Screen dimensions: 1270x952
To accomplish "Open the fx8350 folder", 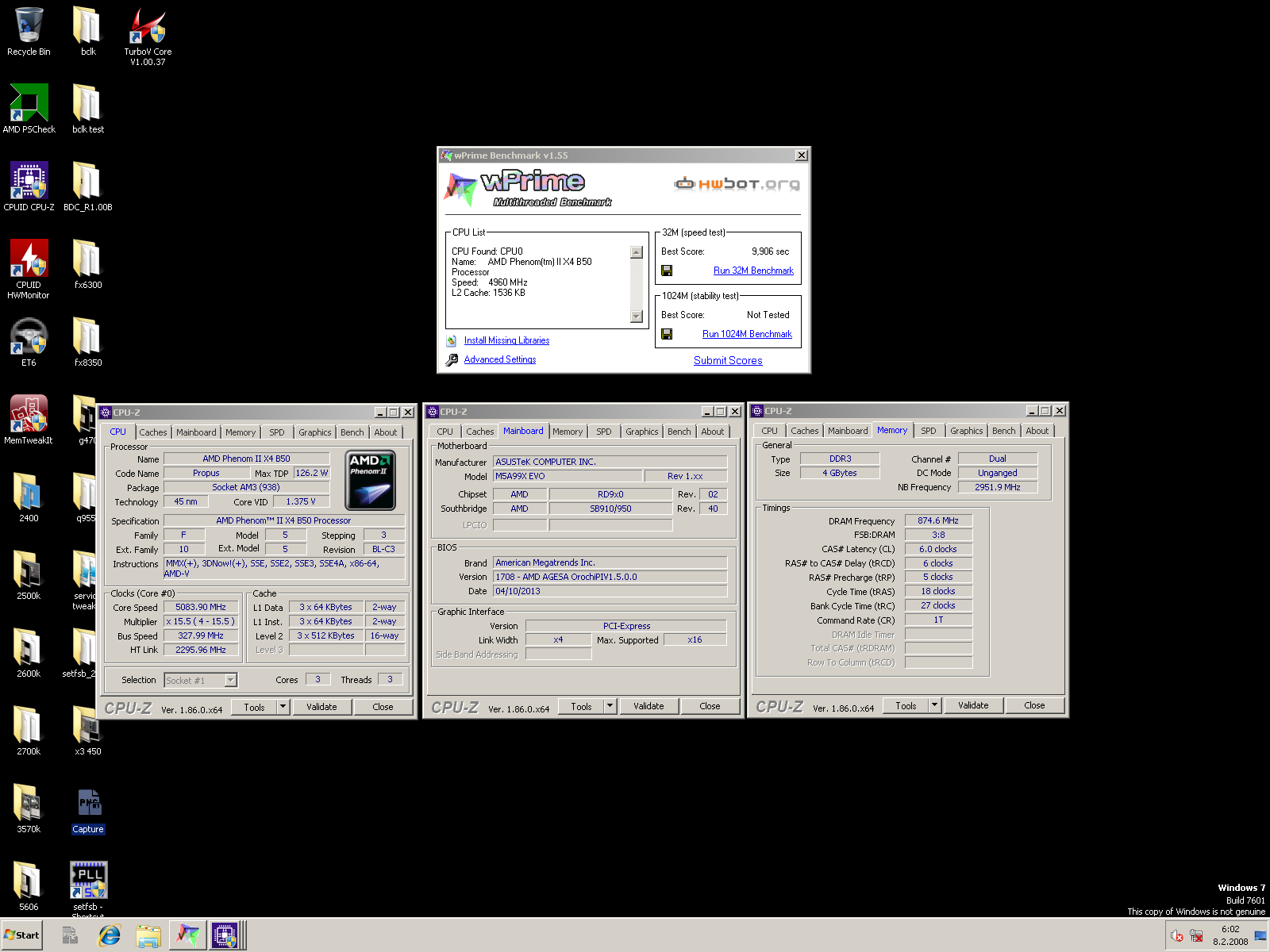I will [x=88, y=342].
